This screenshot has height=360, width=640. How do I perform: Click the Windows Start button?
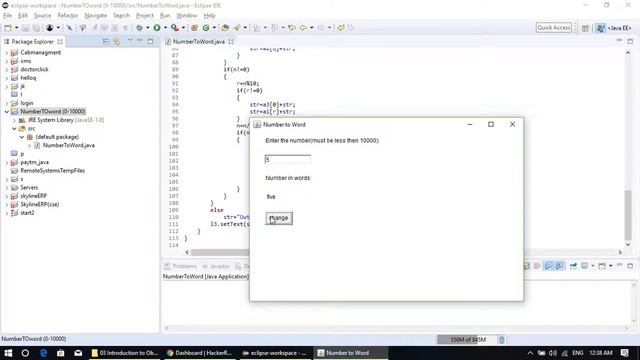pyautogui.click(x=8, y=353)
